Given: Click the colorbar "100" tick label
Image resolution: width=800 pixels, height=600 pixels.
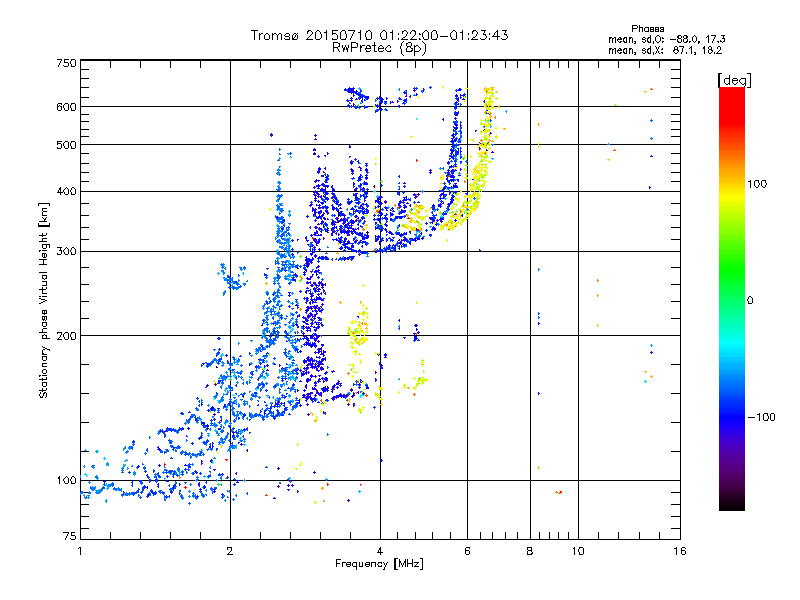Looking at the screenshot, I should 757,184.
